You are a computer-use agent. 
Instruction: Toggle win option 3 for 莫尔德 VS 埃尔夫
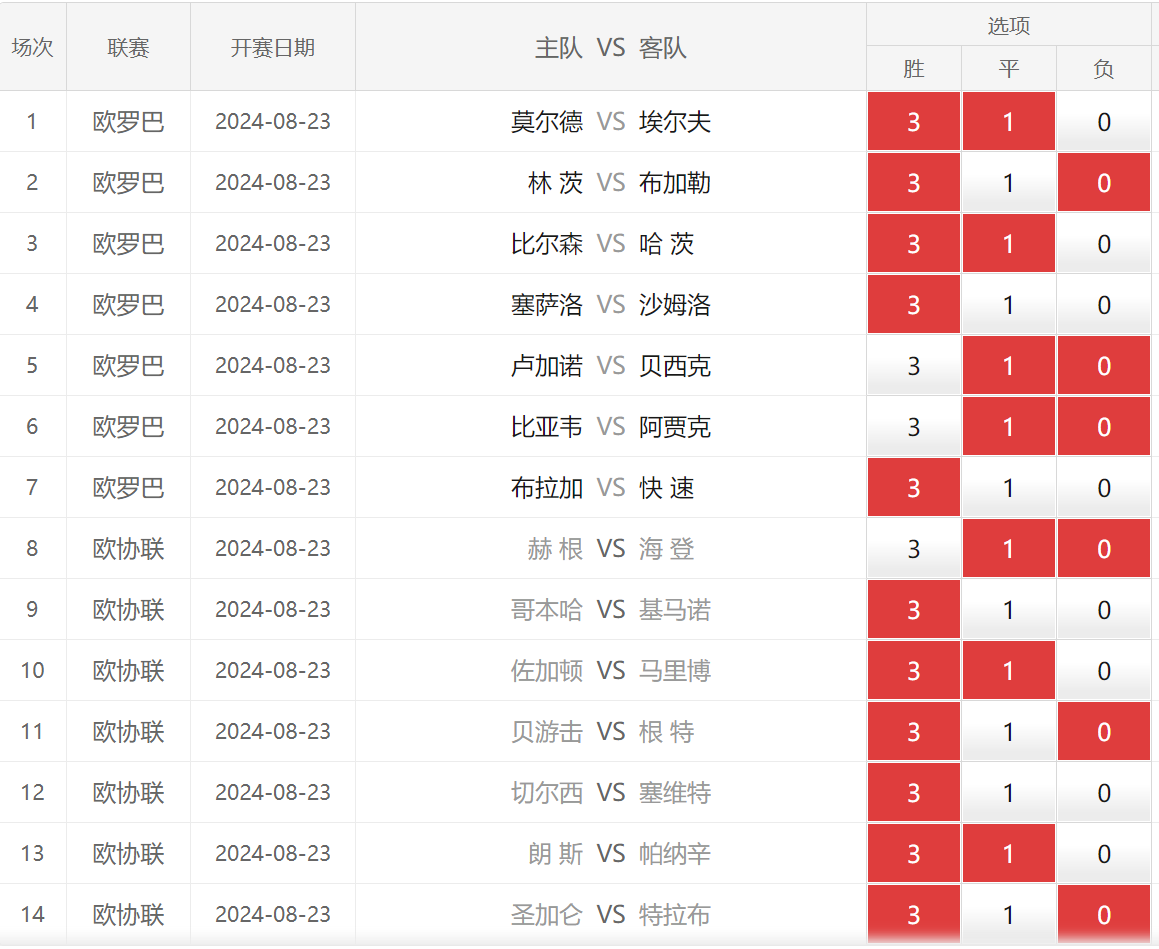914,121
